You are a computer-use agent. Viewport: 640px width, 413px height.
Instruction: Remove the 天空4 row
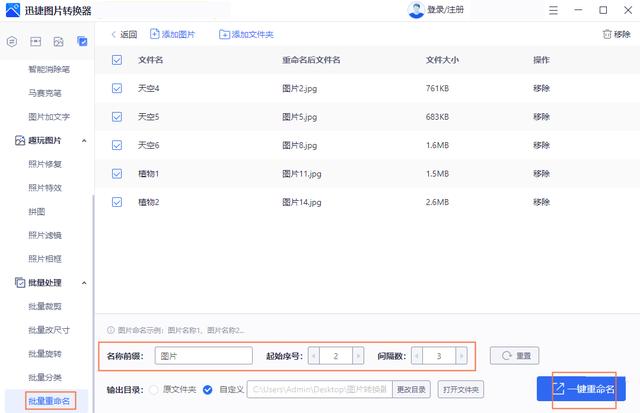pos(541,88)
